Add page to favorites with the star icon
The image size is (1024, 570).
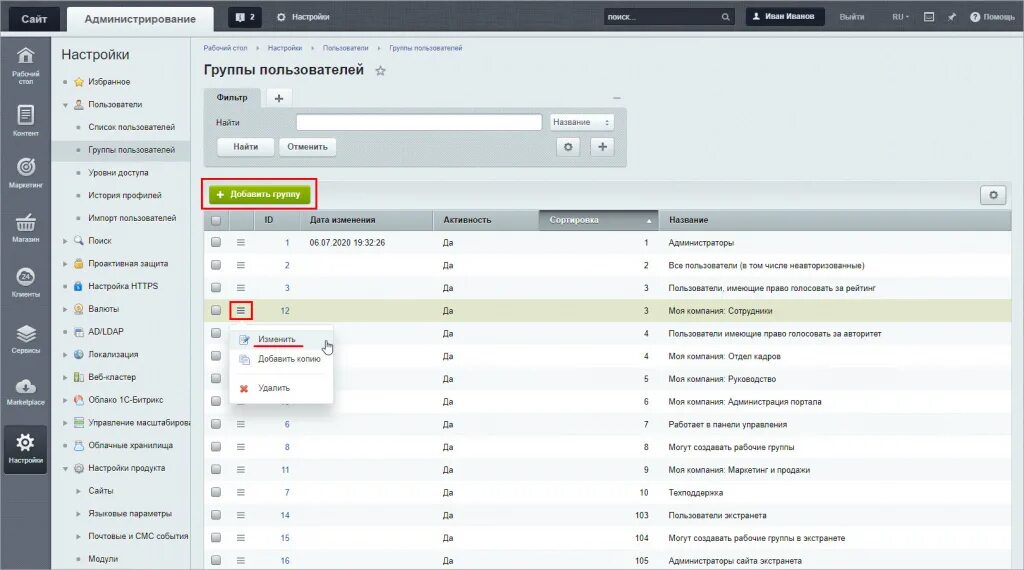coord(380,71)
